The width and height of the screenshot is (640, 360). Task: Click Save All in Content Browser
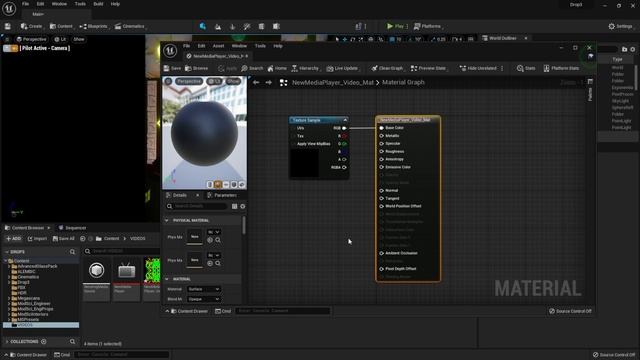click(64, 239)
